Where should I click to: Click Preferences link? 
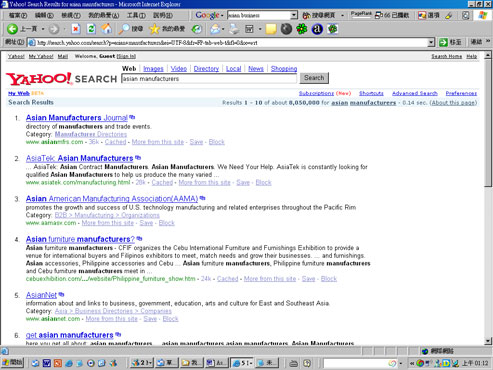point(461,93)
